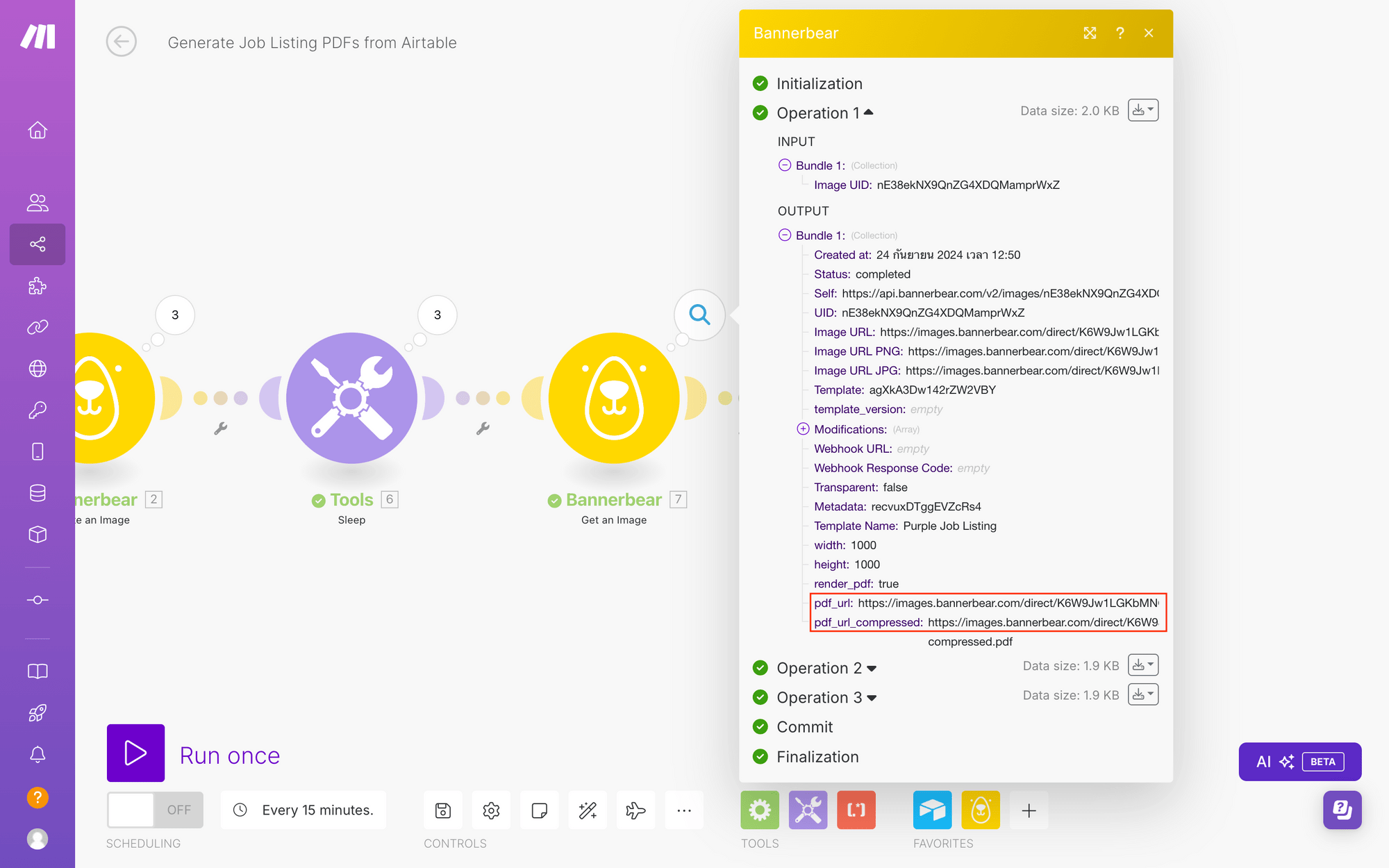Open the AI BETA assistant button

[1299, 762]
